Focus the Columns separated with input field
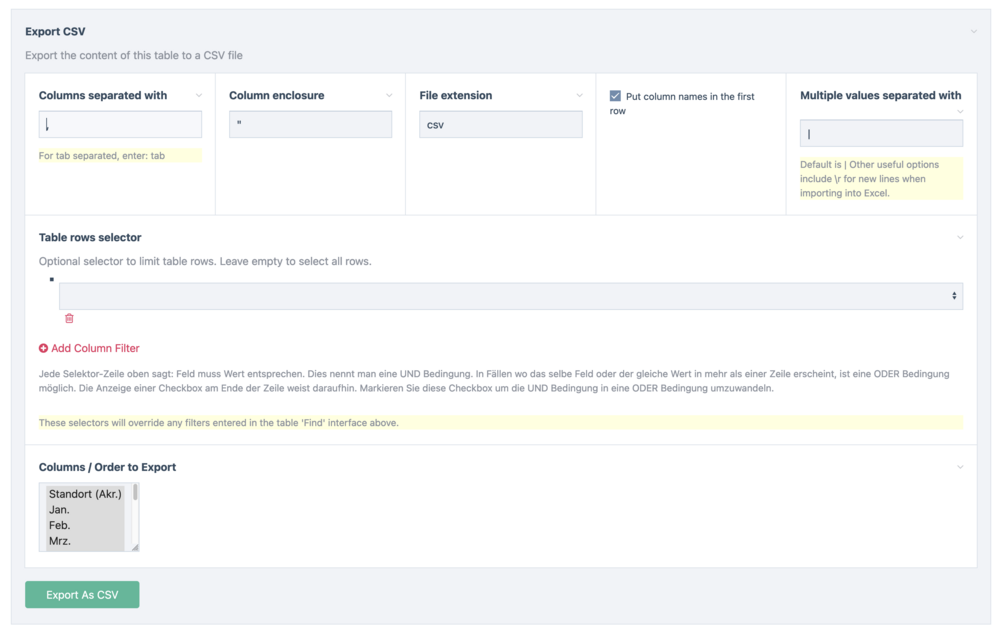The height and width of the screenshot is (632, 1000). click(120, 125)
